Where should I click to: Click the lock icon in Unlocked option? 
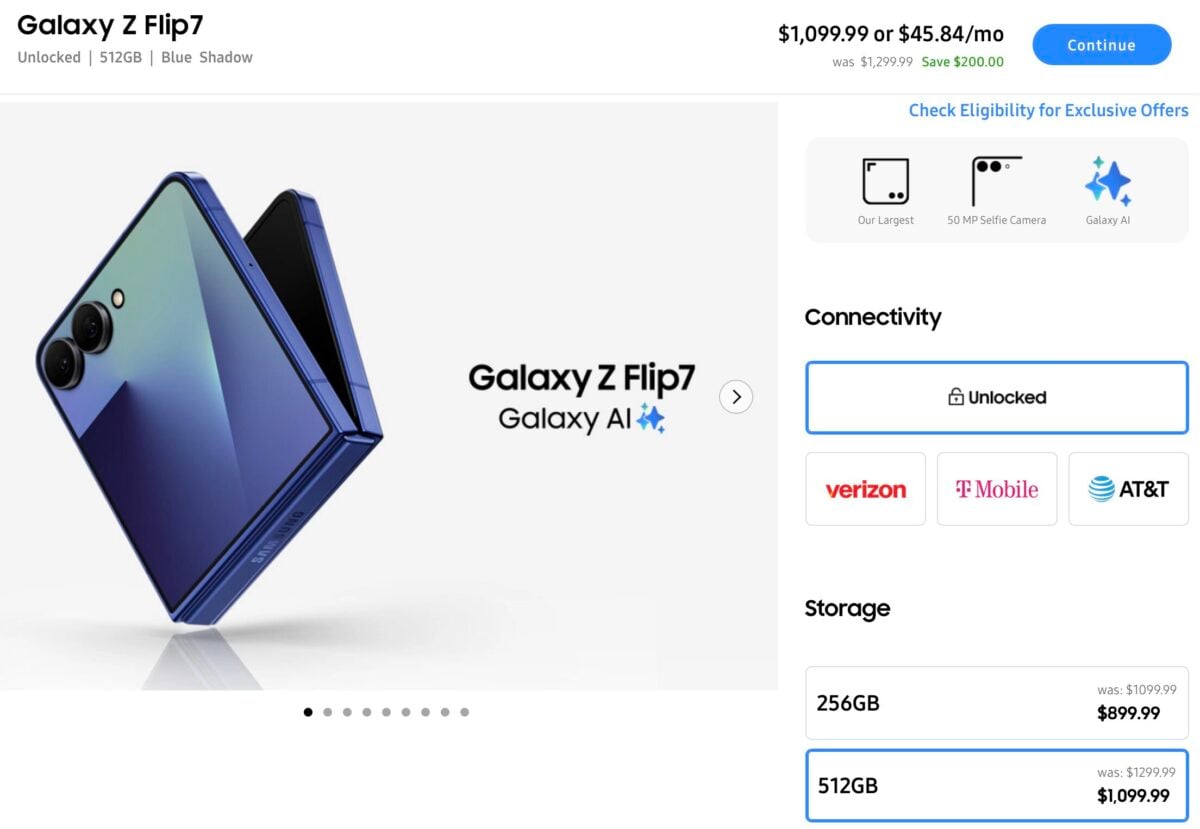(x=954, y=397)
